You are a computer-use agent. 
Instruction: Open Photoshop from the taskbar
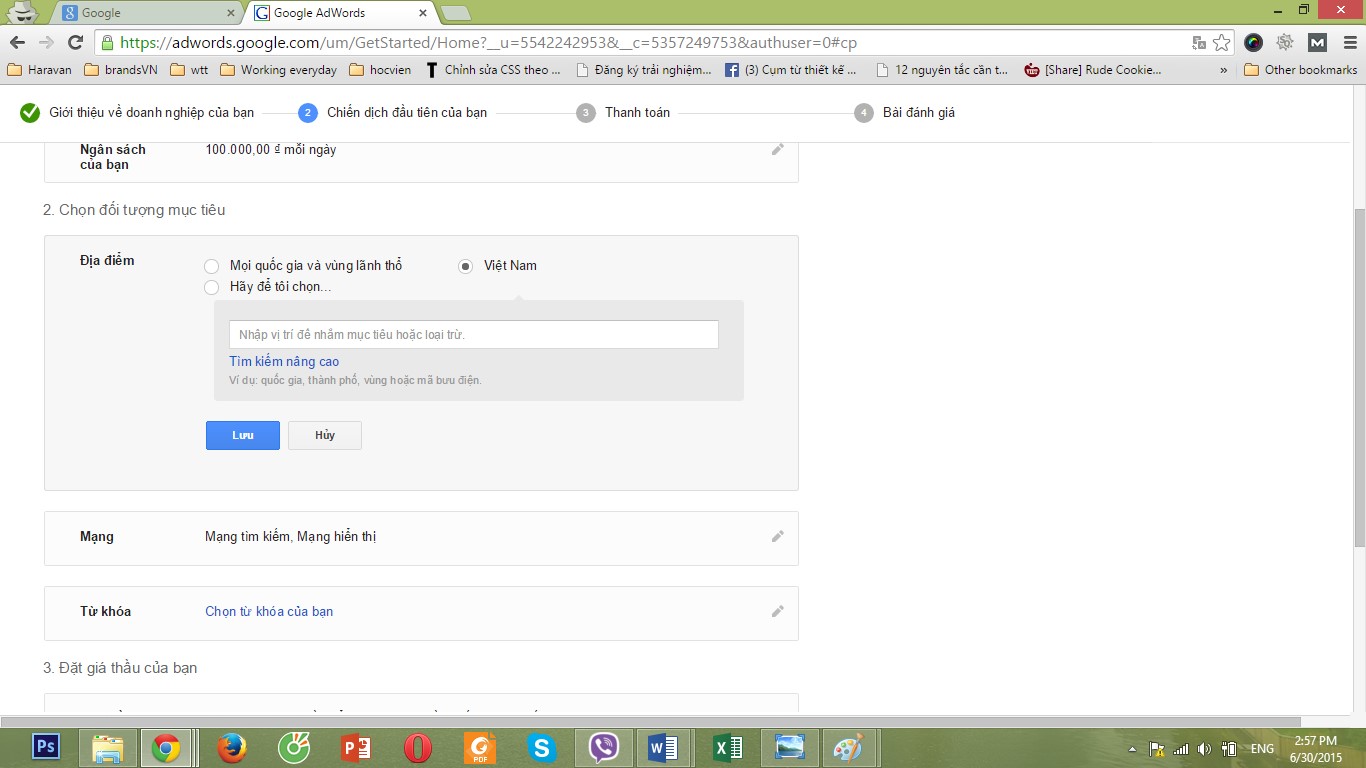pyautogui.click(x=46, y=747)
